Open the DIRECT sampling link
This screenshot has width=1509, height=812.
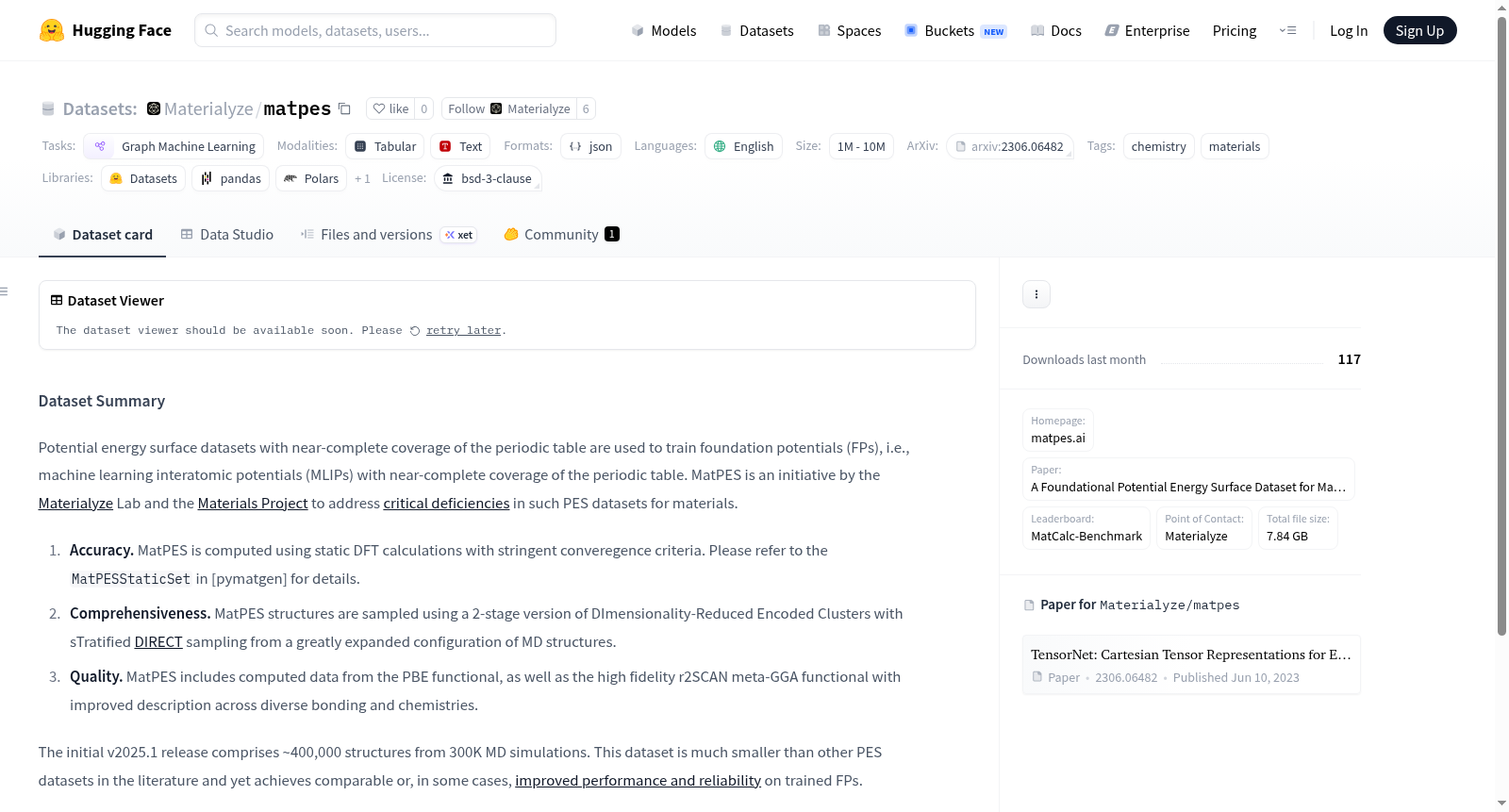click(x=158, y=642)
